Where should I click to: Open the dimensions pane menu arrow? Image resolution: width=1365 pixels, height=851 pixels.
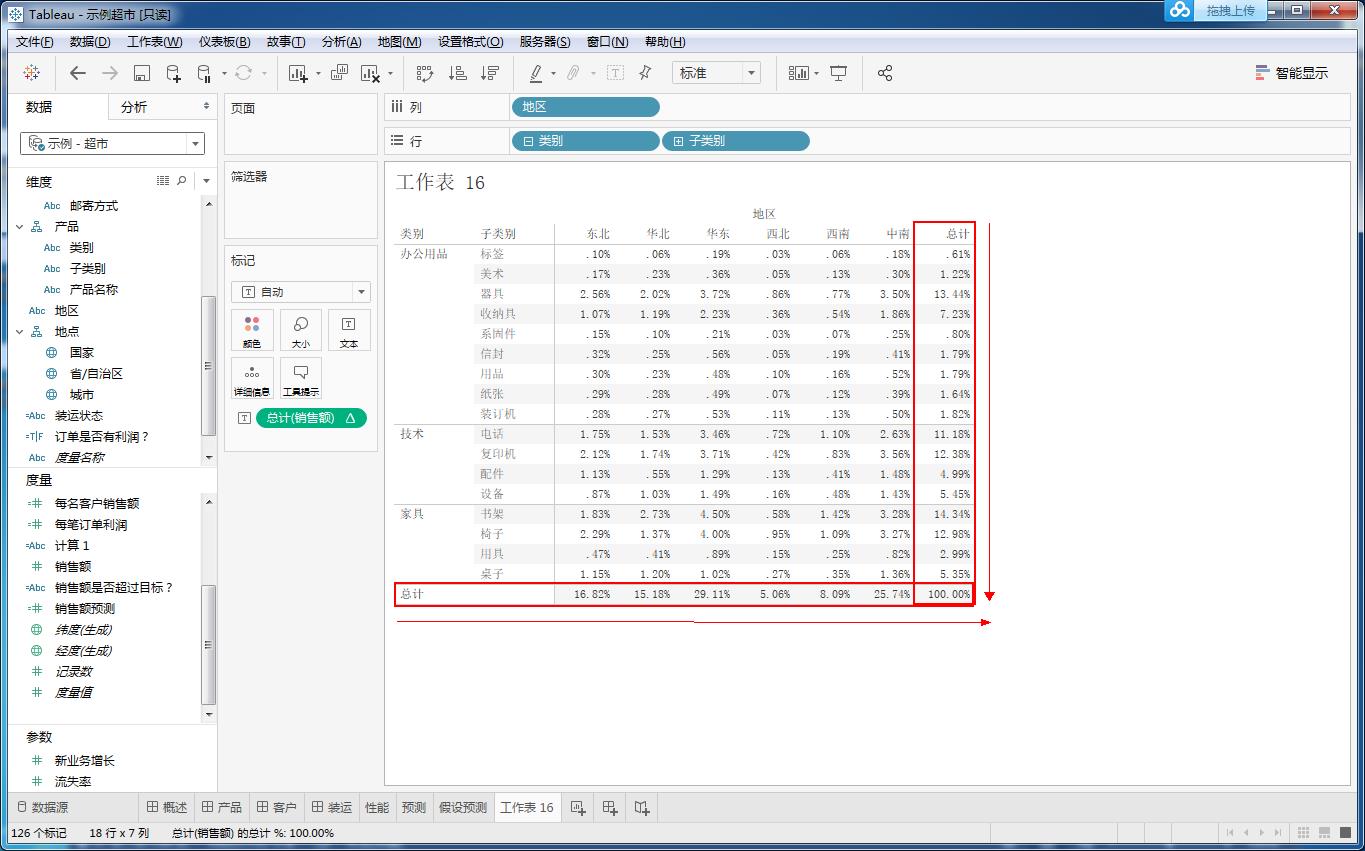tap(206, 181)
